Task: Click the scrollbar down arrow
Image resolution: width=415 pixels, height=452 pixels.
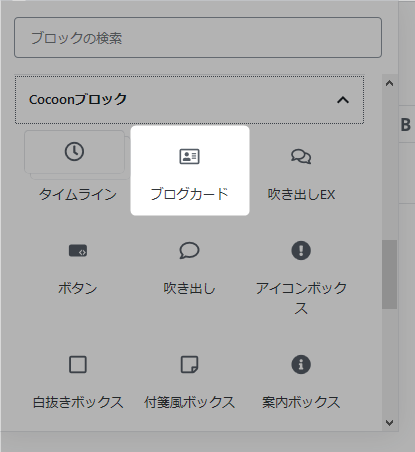Action: (389, 423)
